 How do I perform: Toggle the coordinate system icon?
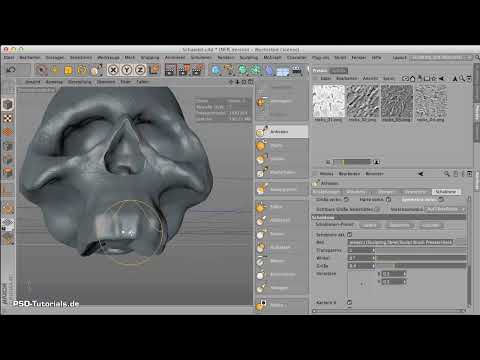pos(155,70)
